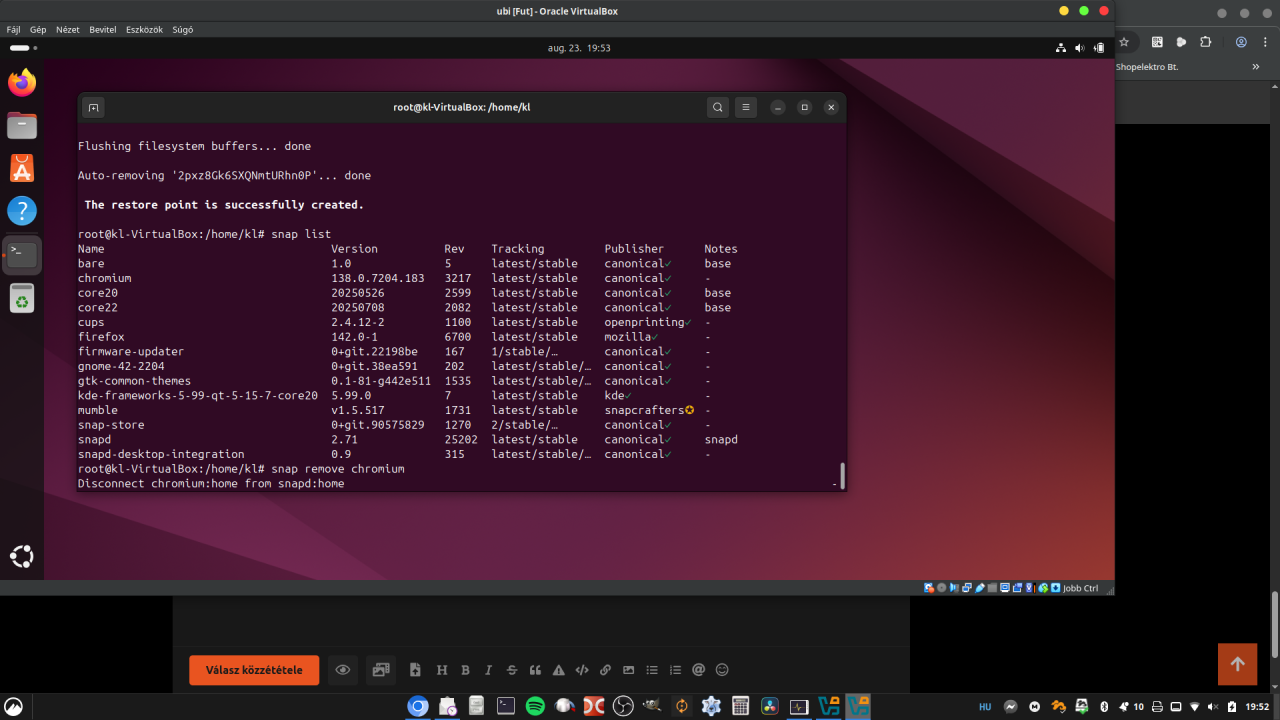
Task: Open the Files app in the dock
Action: tap(22, 126)
